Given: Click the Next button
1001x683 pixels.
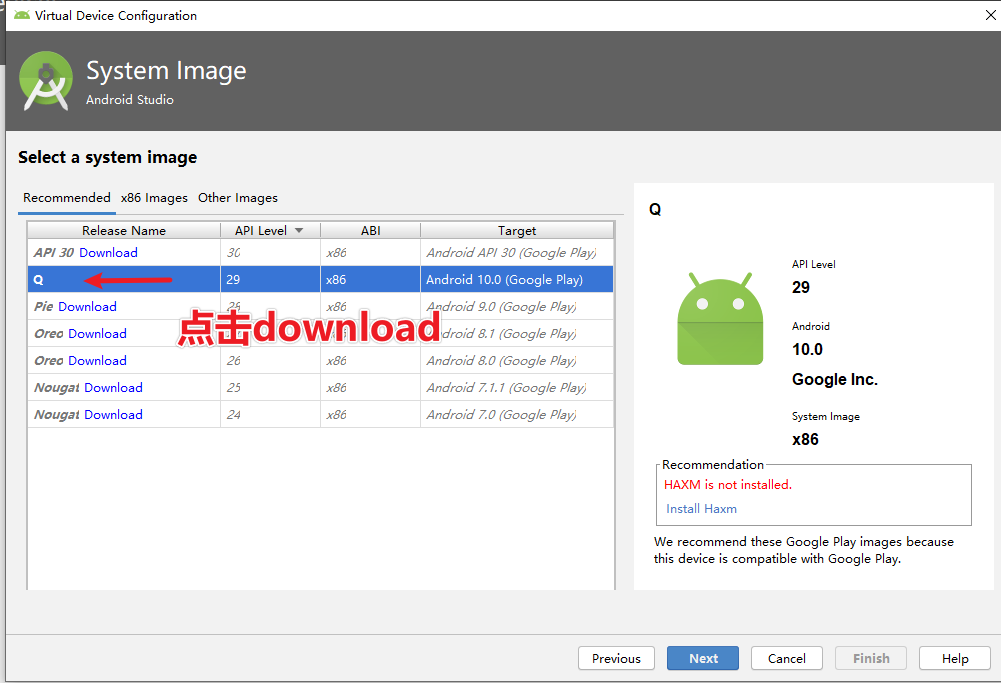Looking at the screenshot, I should (x=703, y=658).
